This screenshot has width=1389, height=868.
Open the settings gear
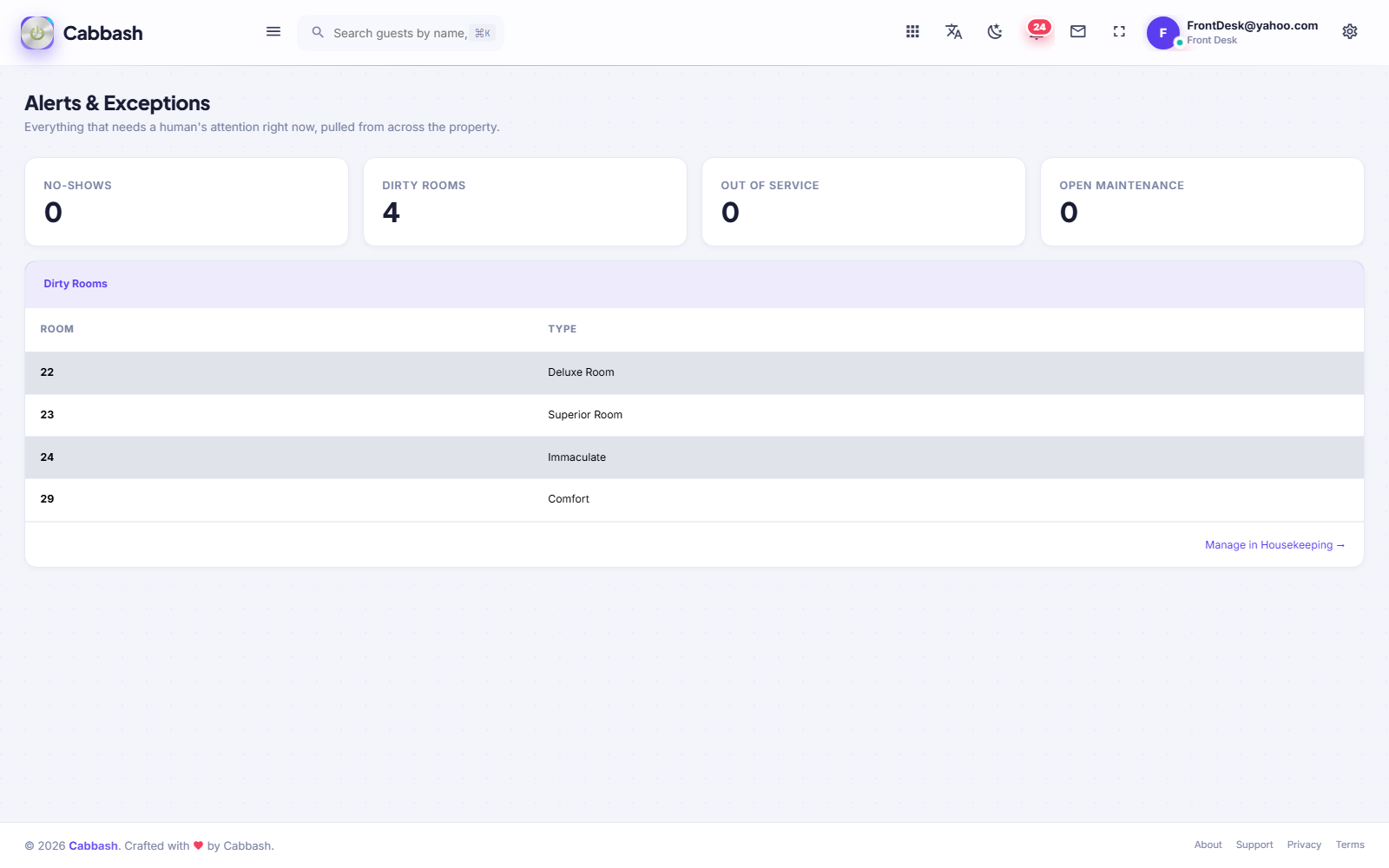pyautogui.click(x=1350, y=31)
